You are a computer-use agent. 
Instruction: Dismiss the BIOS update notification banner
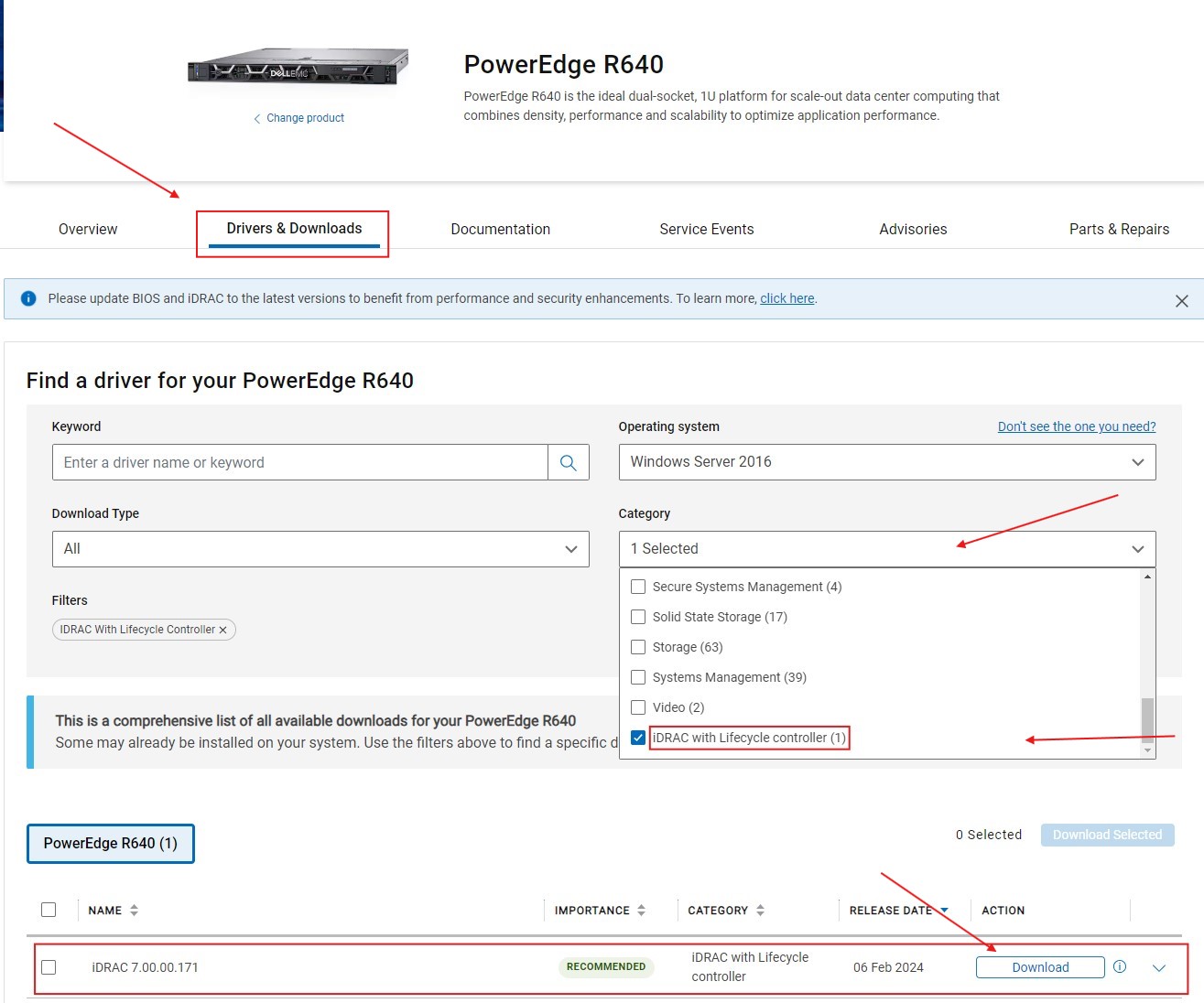pos(1181,299)
